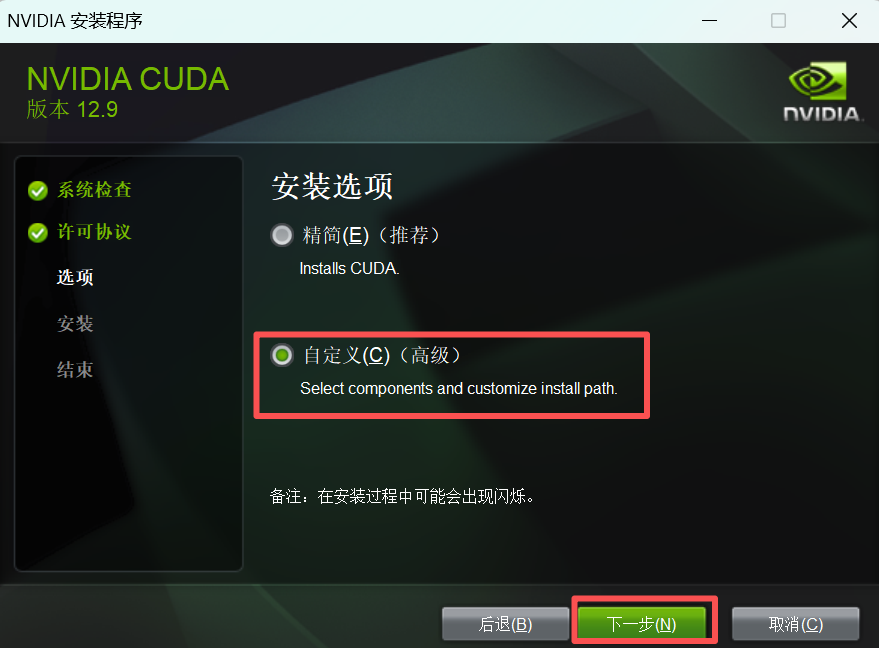Image resolution: width=879 pixels, height=648 pixels.
Task: Close the NVIDIA installer window
Action: pos(849,21)
